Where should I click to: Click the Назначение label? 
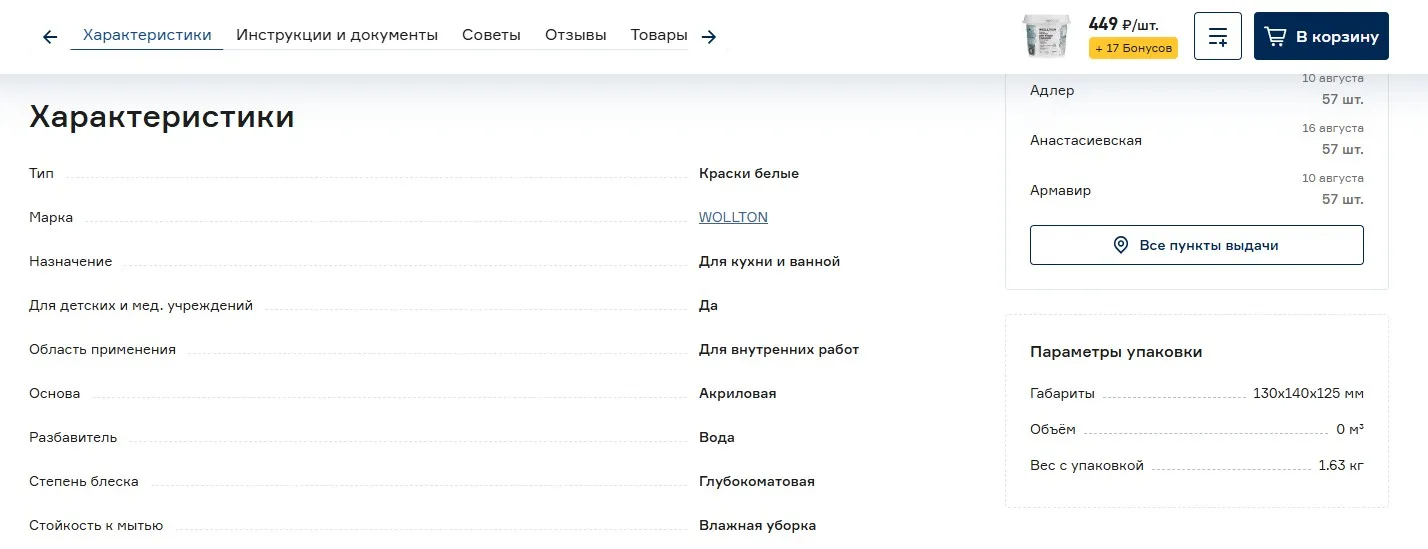(71, 261)
